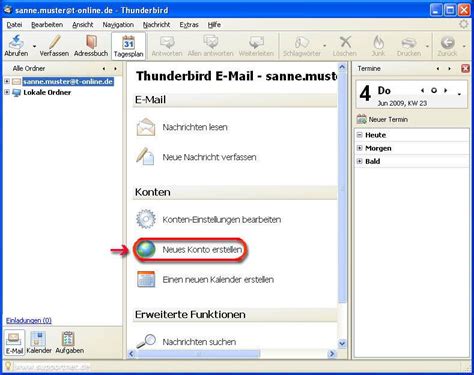
Task: Click the Einladungen (0) link
Action: point(29,320)
